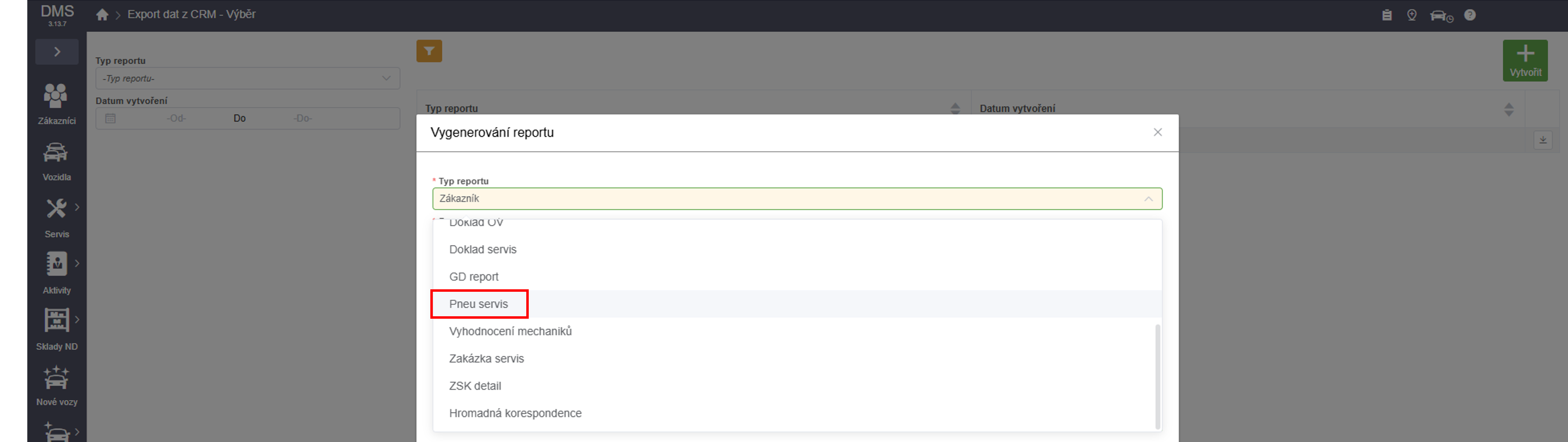Click the car with clock icon
This screenshot has height=442, width=1568.
[x=1441, y=16]
